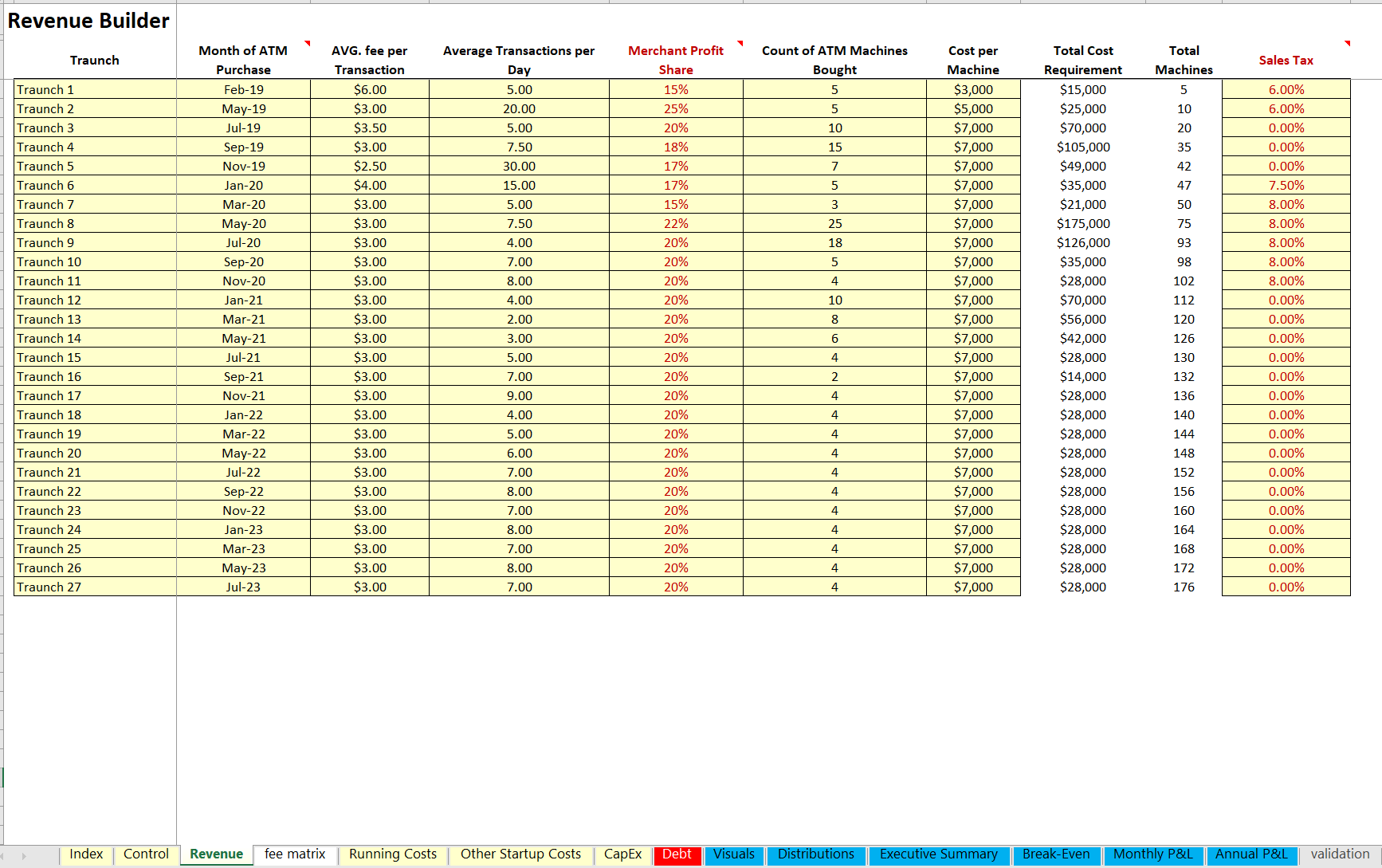Click the Merchant Profit Share comment marker
The width and height of the screenshot is (1382, 868).
click(740, 43)
